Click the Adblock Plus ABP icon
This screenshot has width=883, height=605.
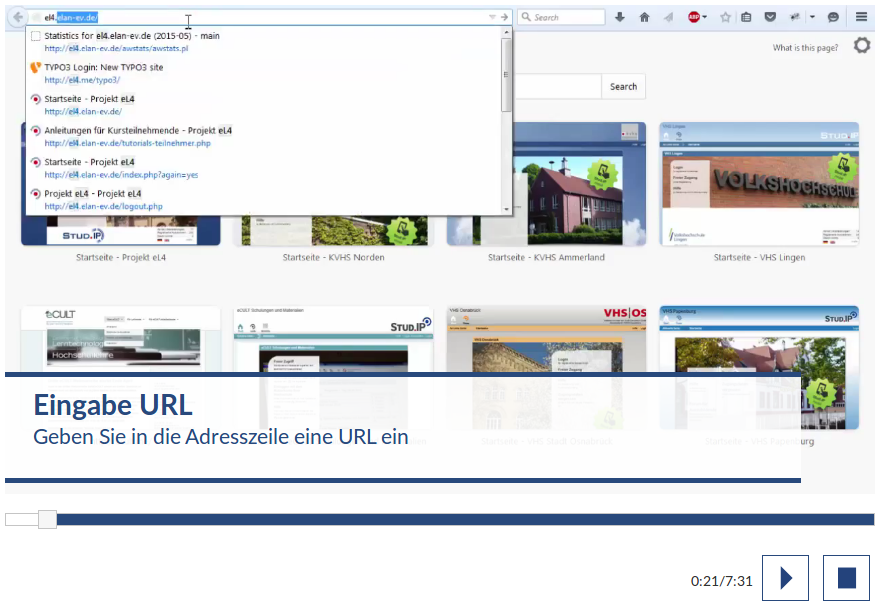[694, 17]
